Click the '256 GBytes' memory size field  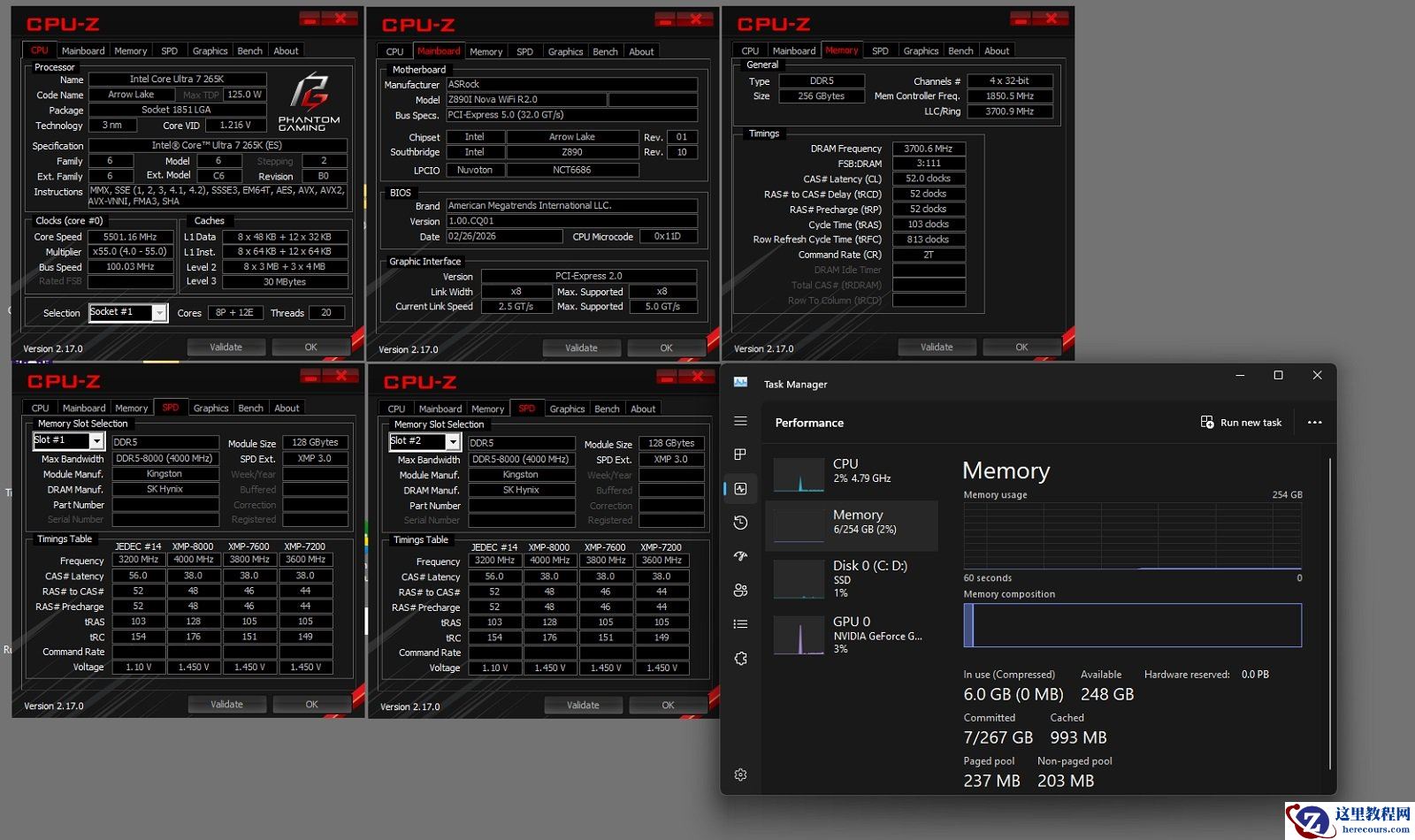point(821,96)
